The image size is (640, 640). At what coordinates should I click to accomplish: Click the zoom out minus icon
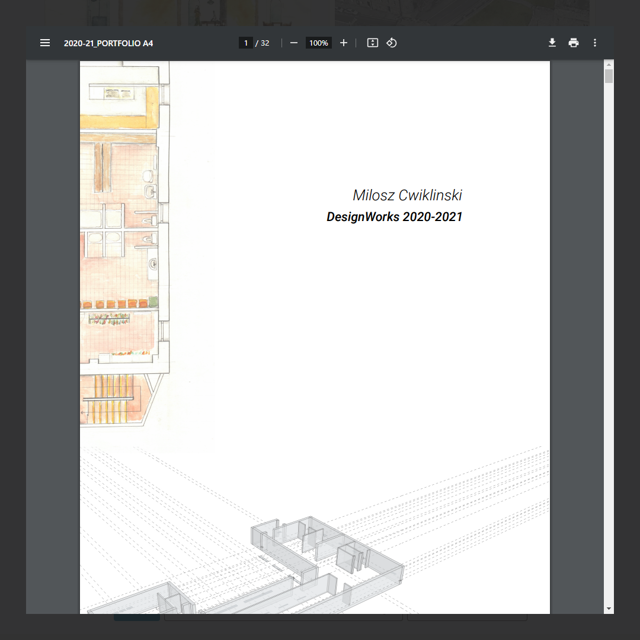[294, 43]
